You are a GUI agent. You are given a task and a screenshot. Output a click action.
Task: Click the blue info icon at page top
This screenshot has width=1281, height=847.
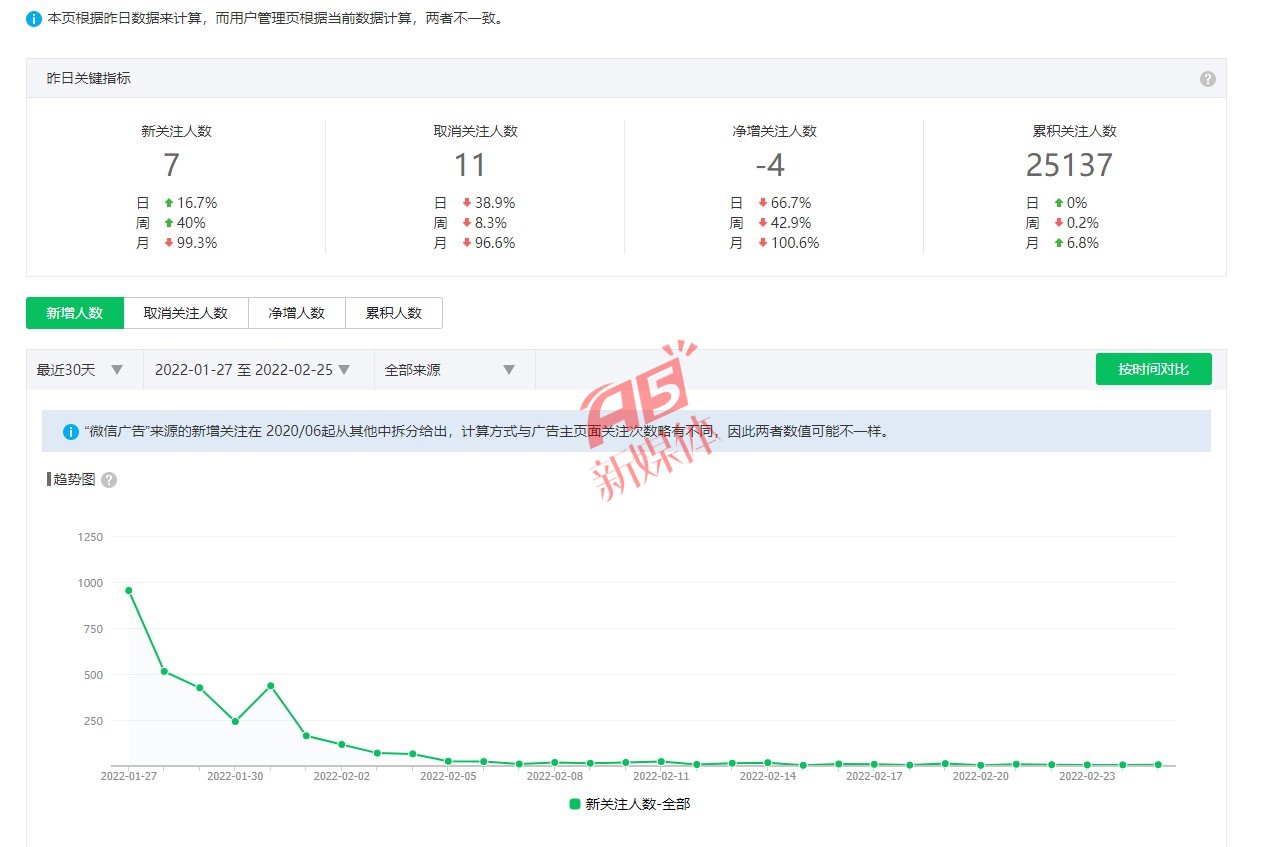pos(34,19)
